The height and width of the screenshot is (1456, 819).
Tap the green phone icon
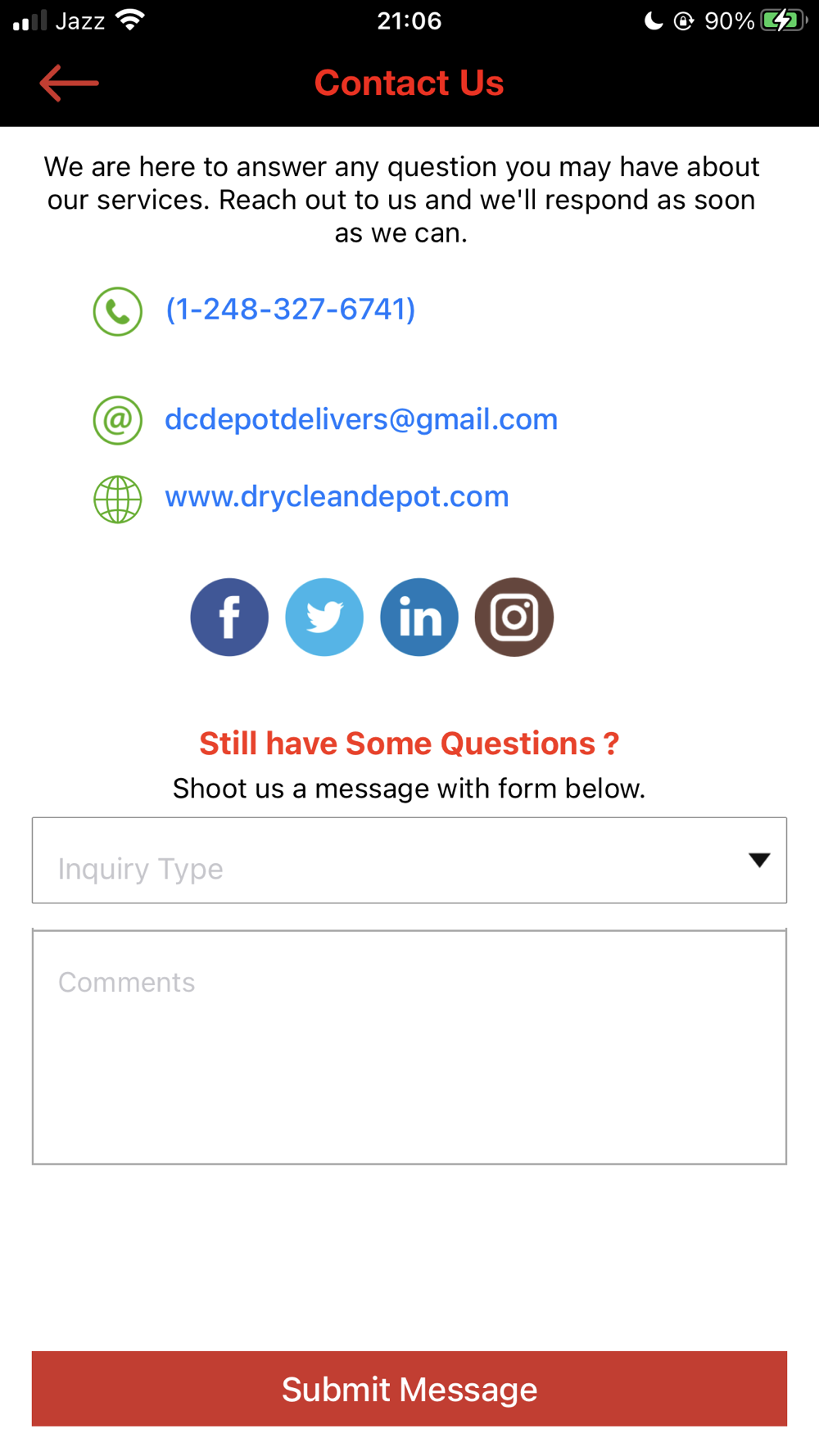tap(118, 311)
